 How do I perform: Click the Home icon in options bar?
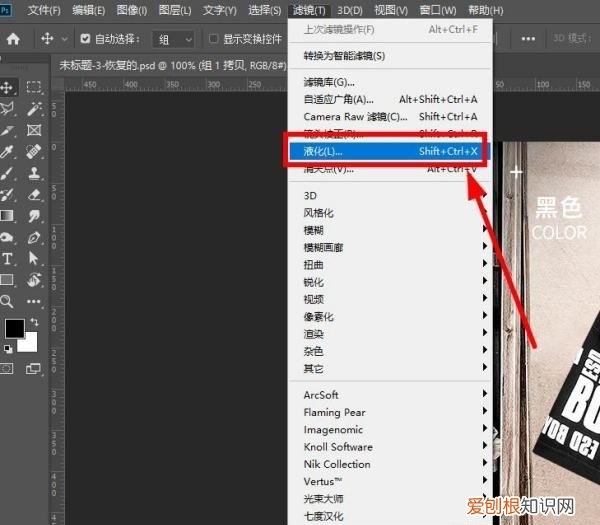[13, 39]
